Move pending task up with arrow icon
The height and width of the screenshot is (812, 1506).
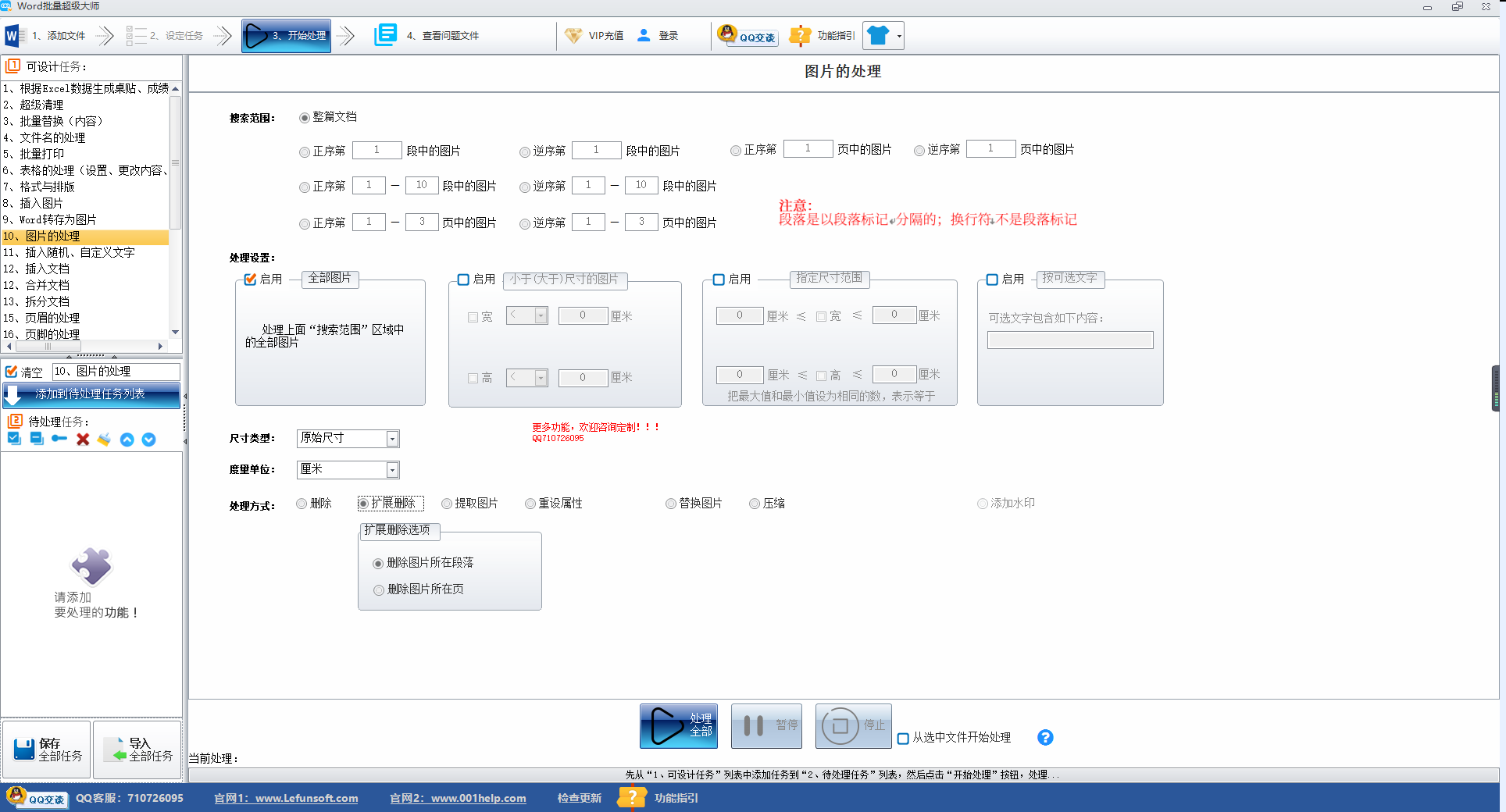pyautogui.click(x=127, y=440)
